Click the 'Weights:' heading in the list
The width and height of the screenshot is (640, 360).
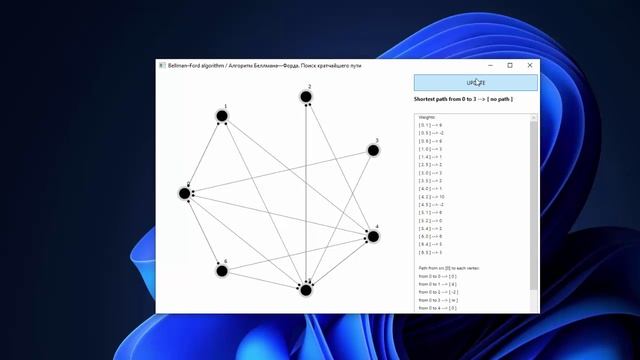pyautogui.click(x=427, y=117)
